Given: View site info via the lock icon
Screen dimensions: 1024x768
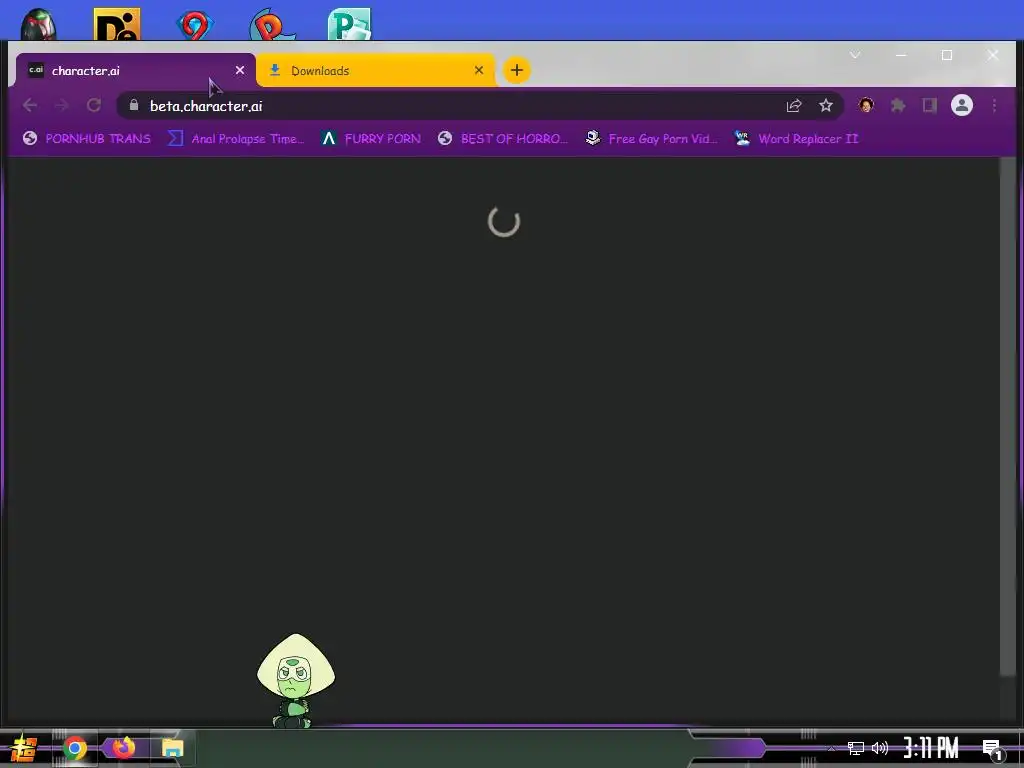Looking at the screenshot, I should tap(134, 105).
